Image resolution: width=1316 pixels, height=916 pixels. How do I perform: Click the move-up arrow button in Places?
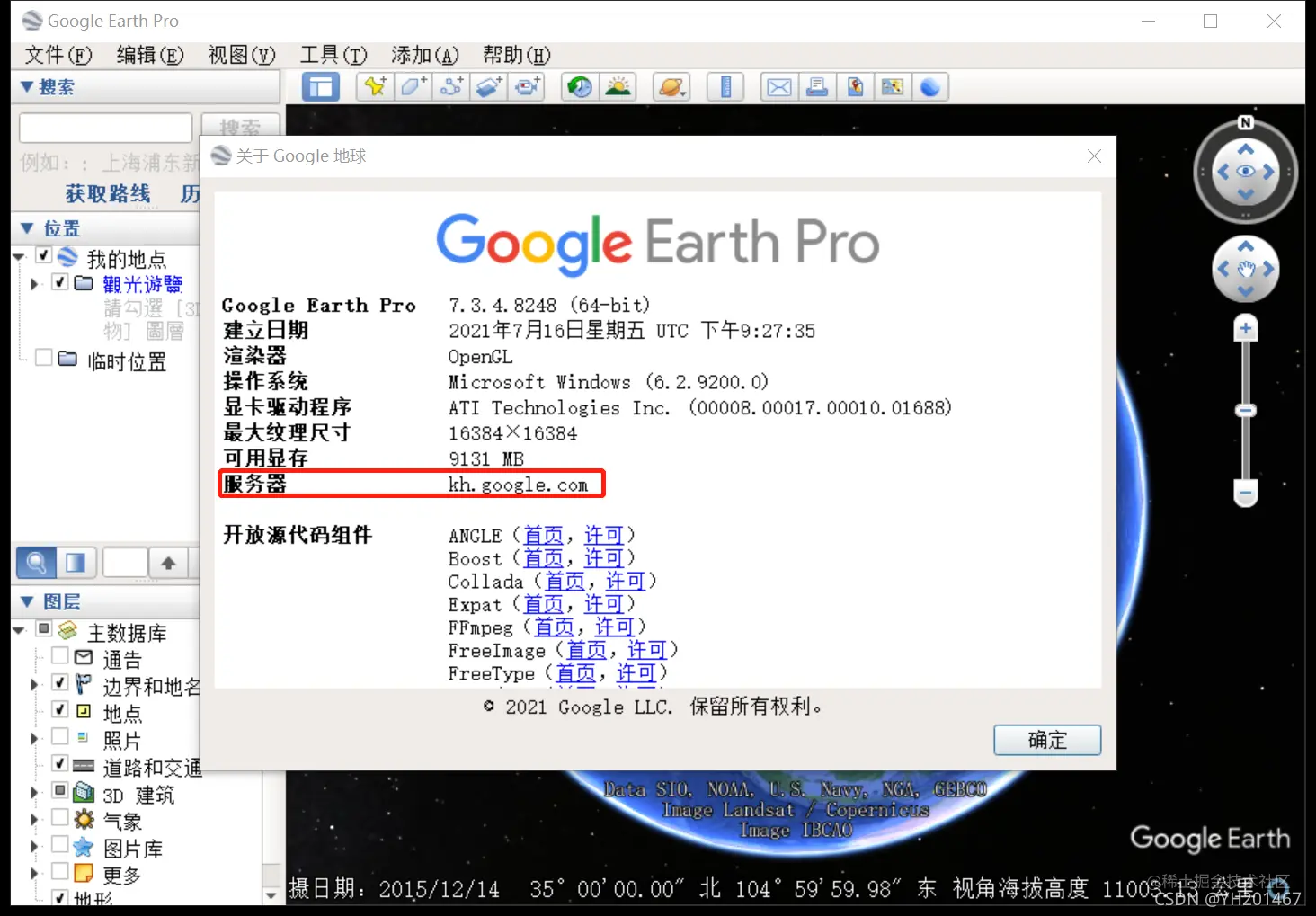168,563
